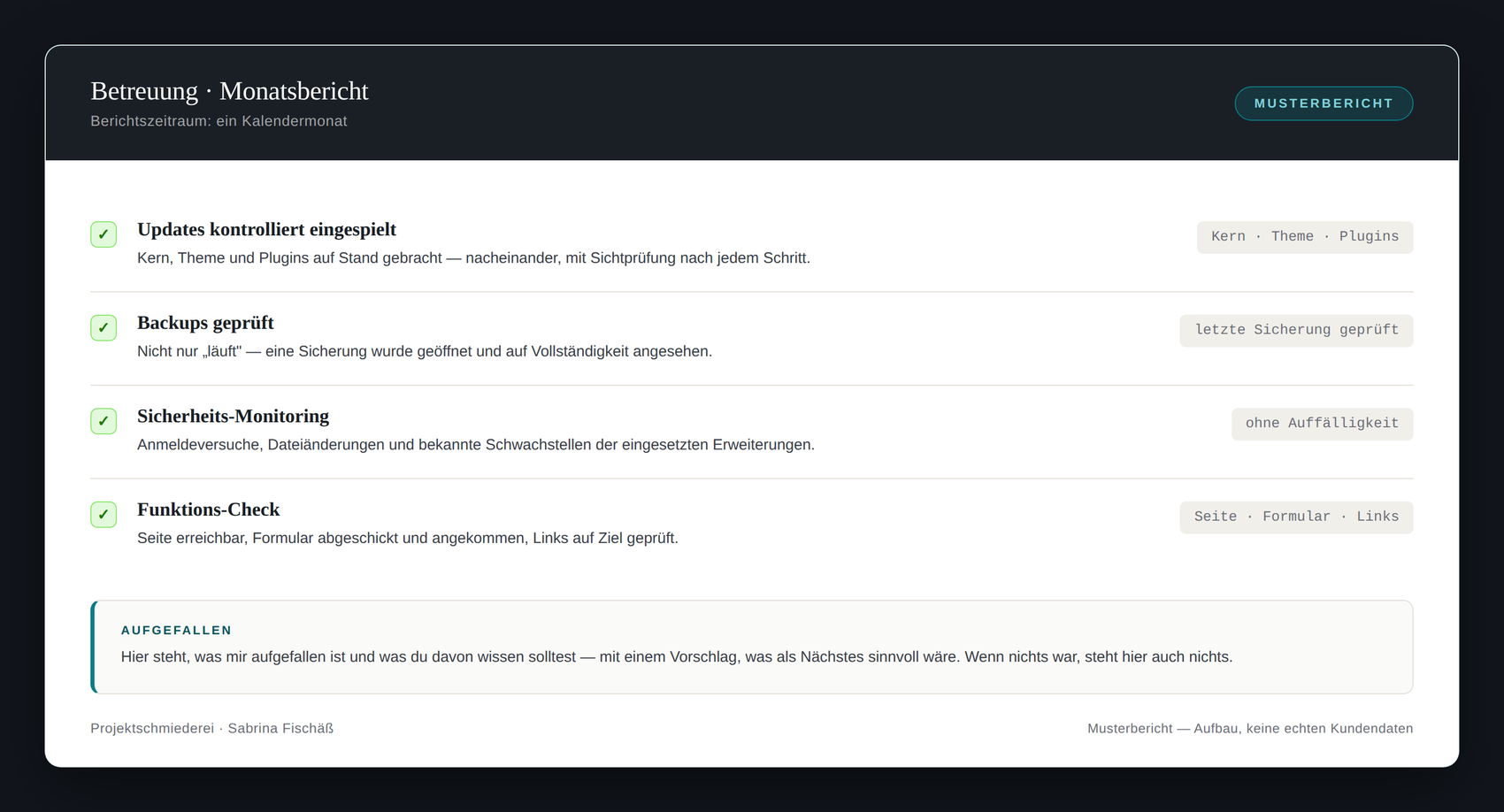Screen dimensions: 1504x812
Task: Click Projektschmiederei · Sabrina Fischäß footer
Action: coord(211,729)
